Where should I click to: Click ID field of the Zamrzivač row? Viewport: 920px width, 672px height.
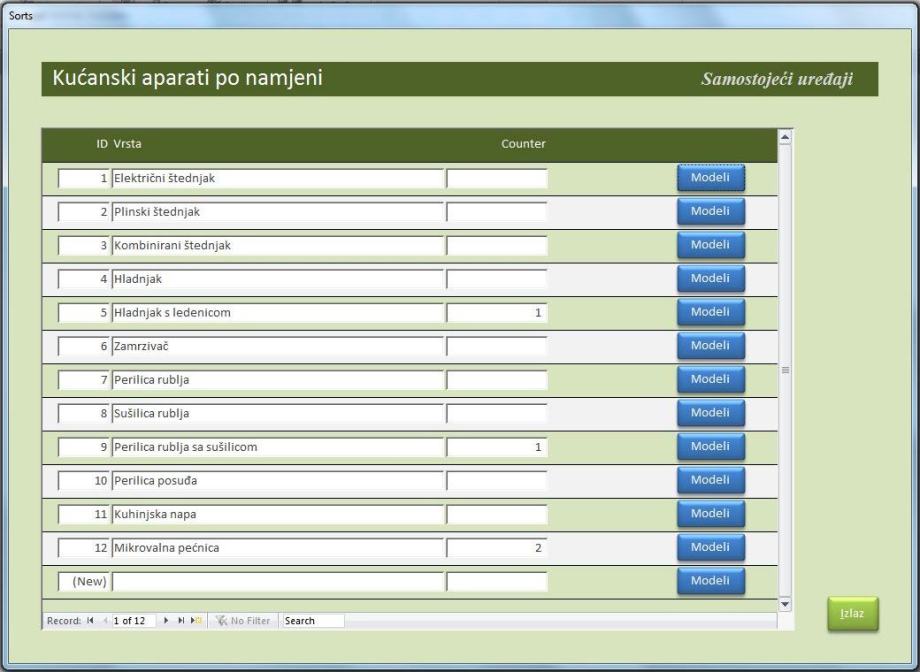click(x=84, y=346)
